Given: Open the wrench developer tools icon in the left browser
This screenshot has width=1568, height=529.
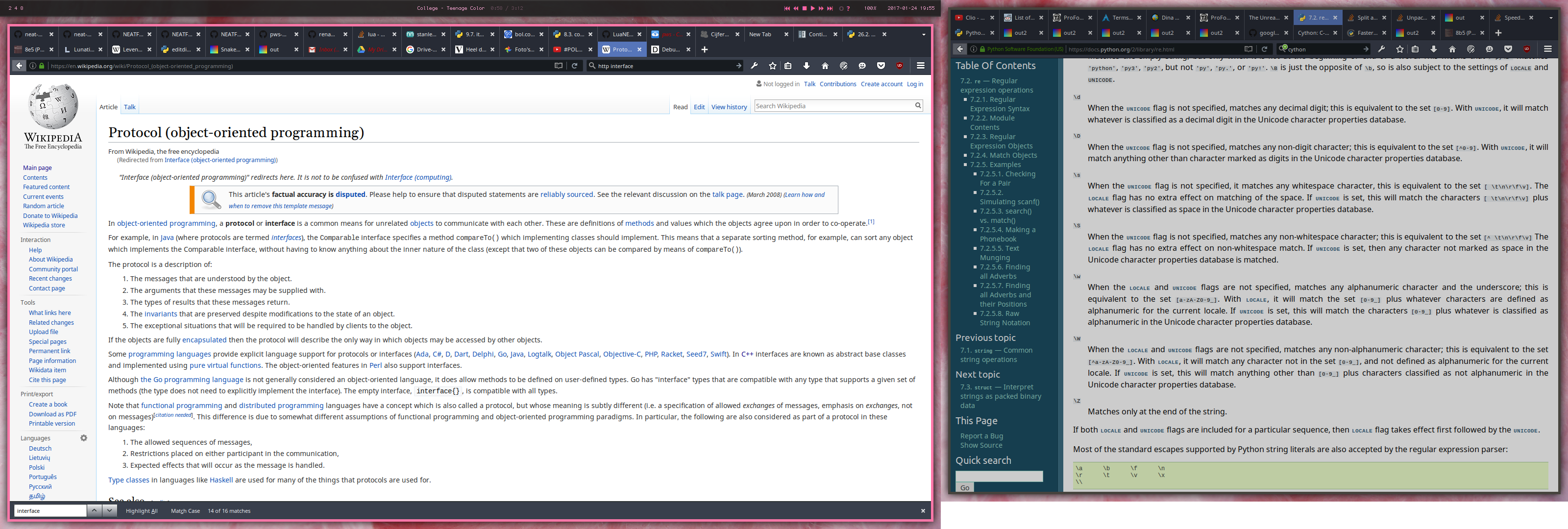Looking at the screenshot, I should (754, 66).
